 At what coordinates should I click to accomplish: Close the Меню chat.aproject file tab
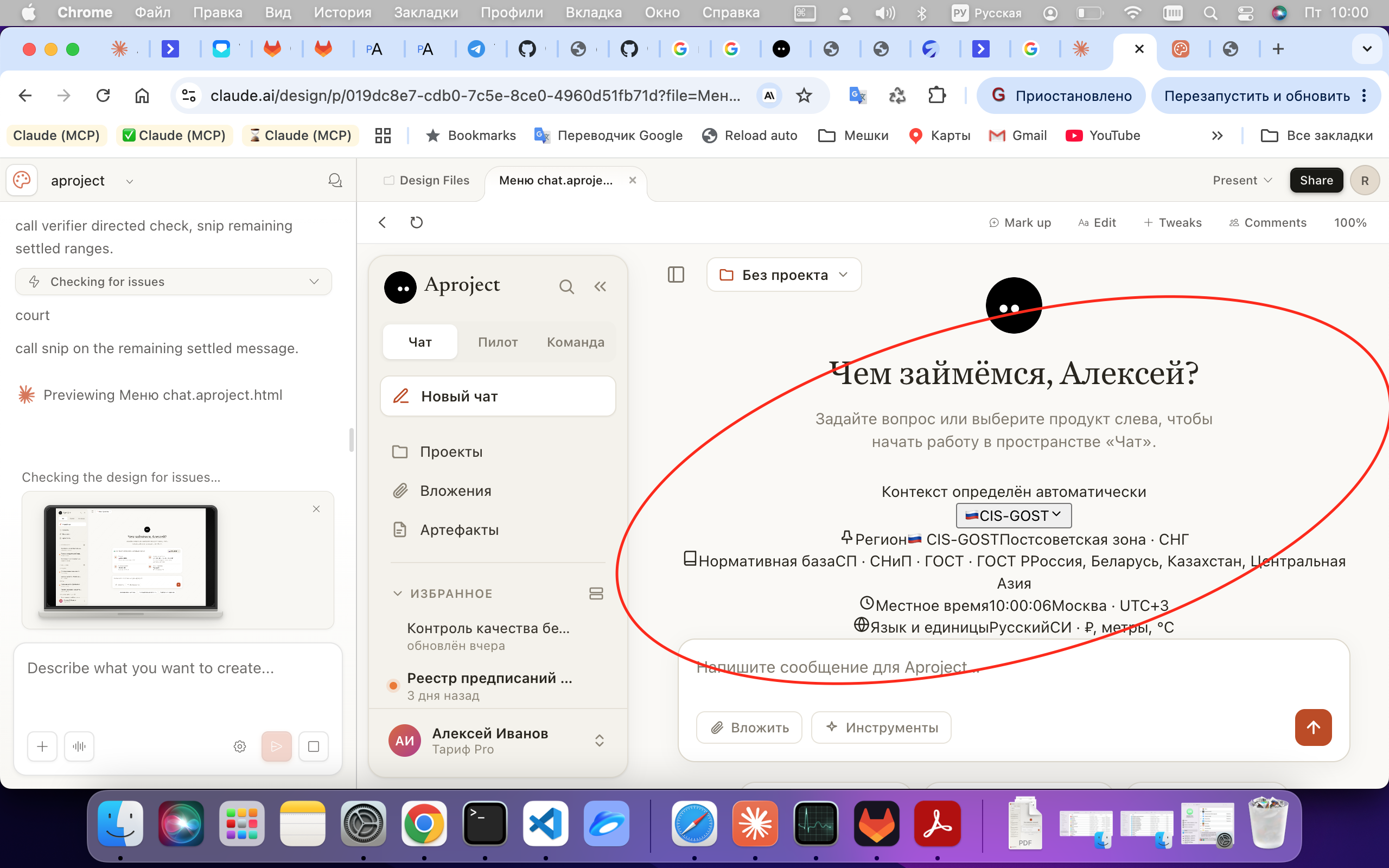pos(633,180)
